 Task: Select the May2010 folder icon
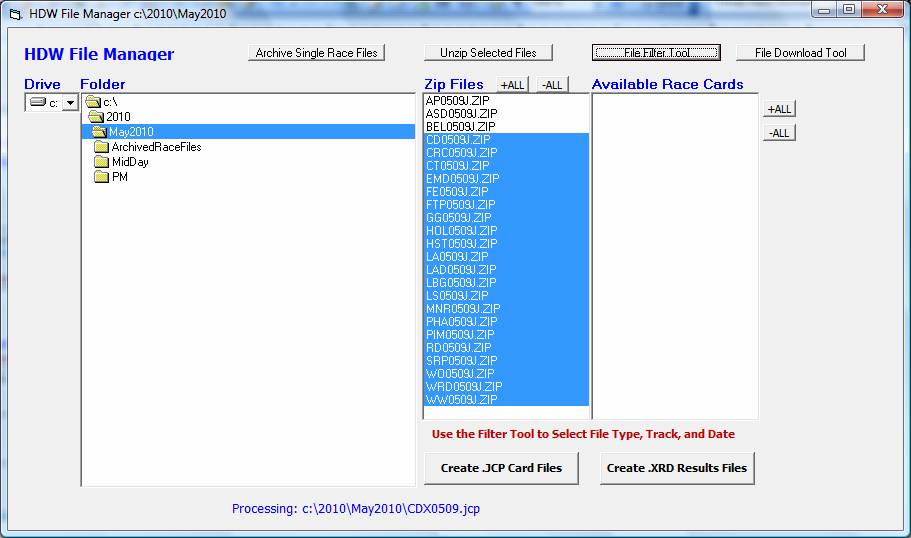click(99, 132)
